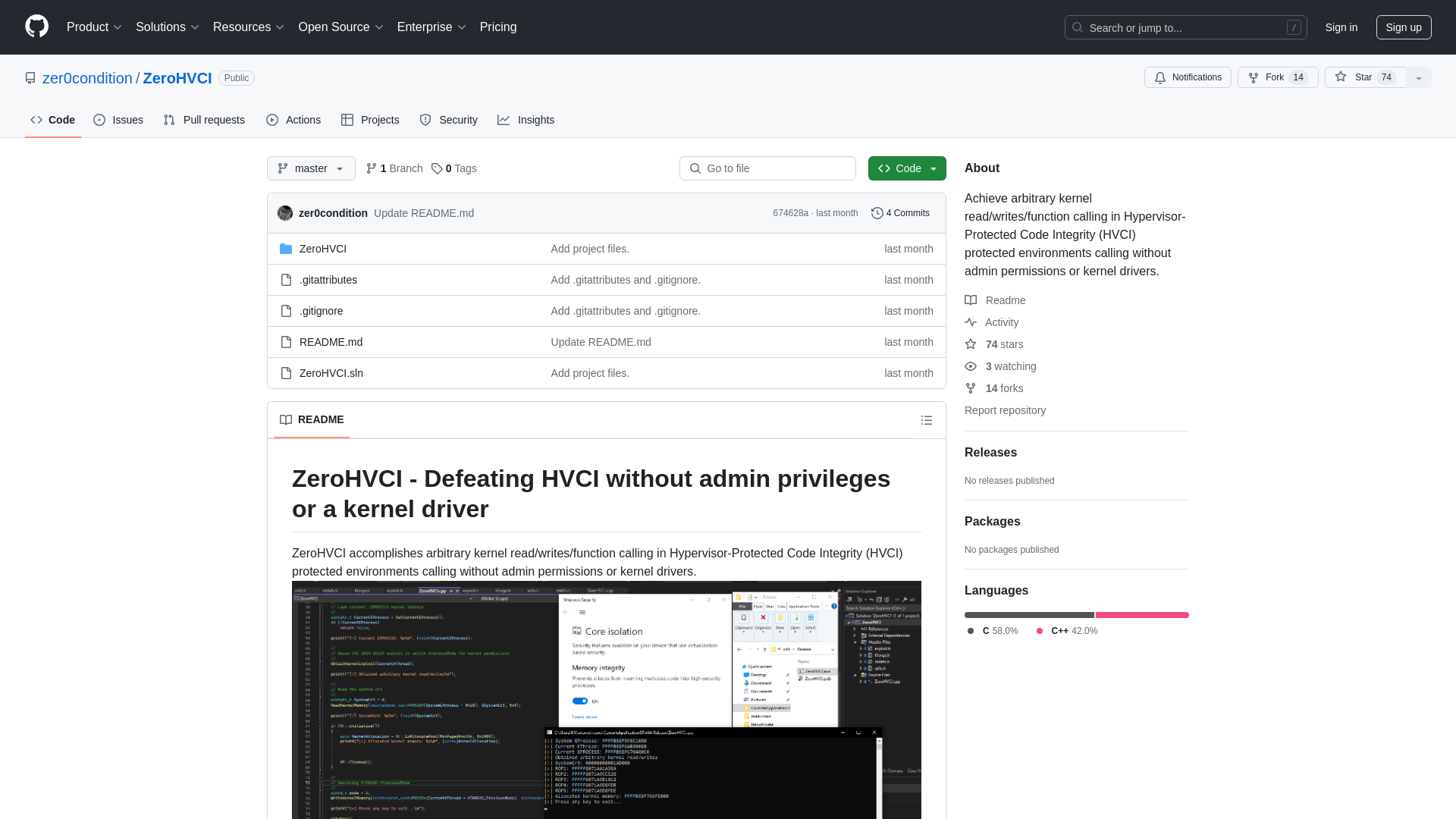Click the Security shield icon
Viewport: 1456px width, 819px height.
coord(425,120)
